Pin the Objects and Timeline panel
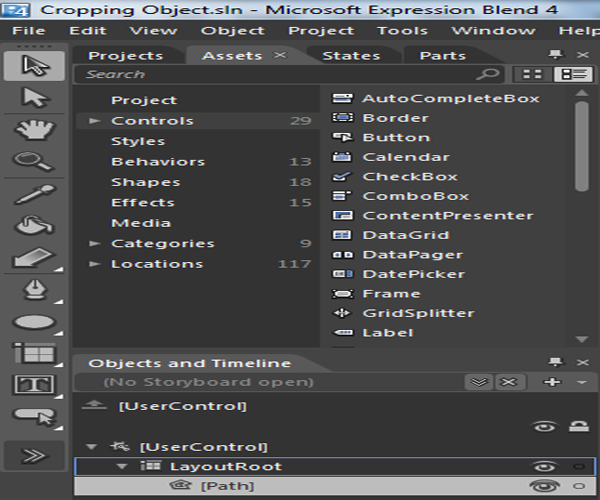 point(555,362)
